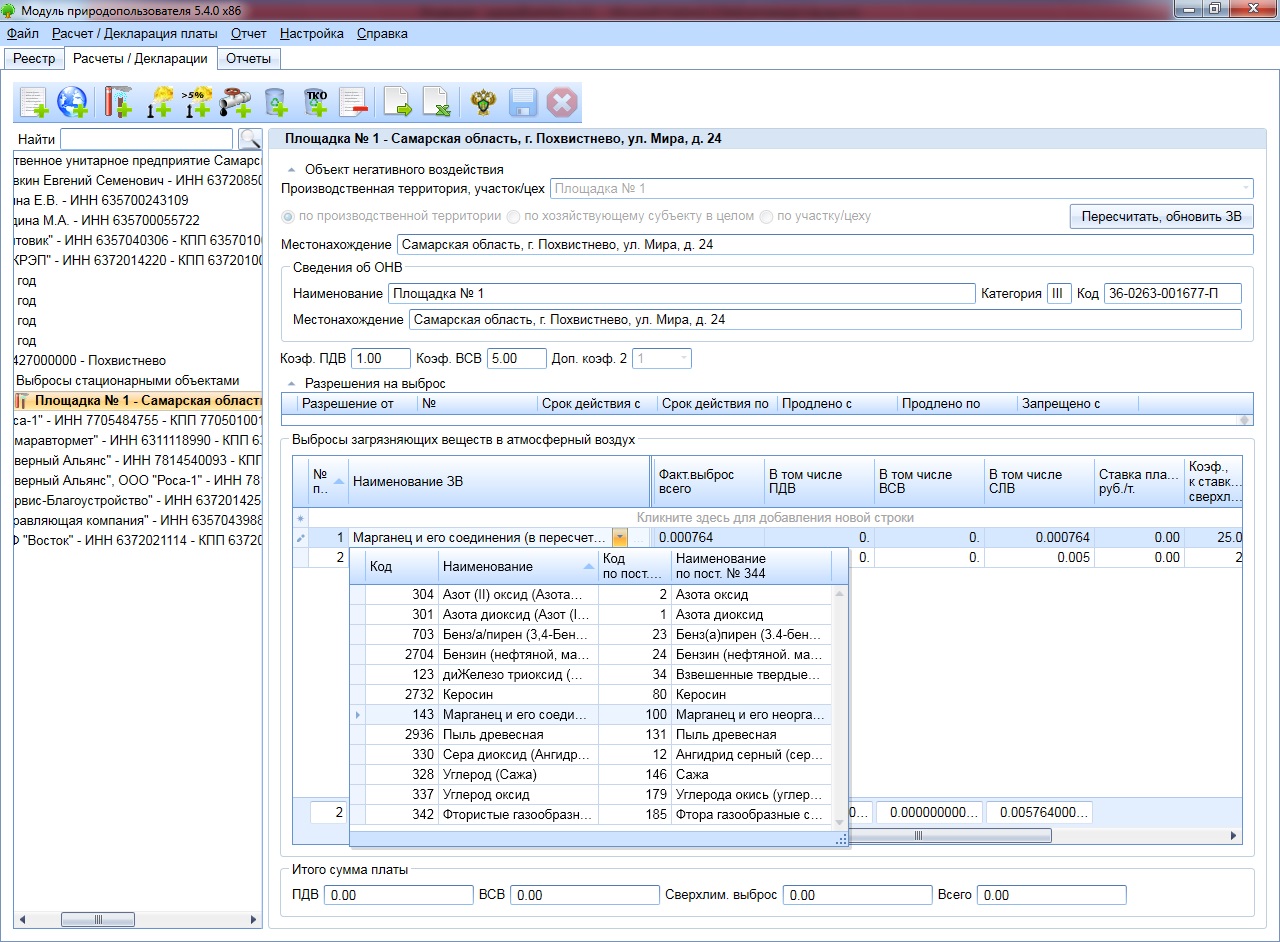Open the 'Настройка' menu
Viewport: 1280px width, 942px height.
click(x=311, y=33)
